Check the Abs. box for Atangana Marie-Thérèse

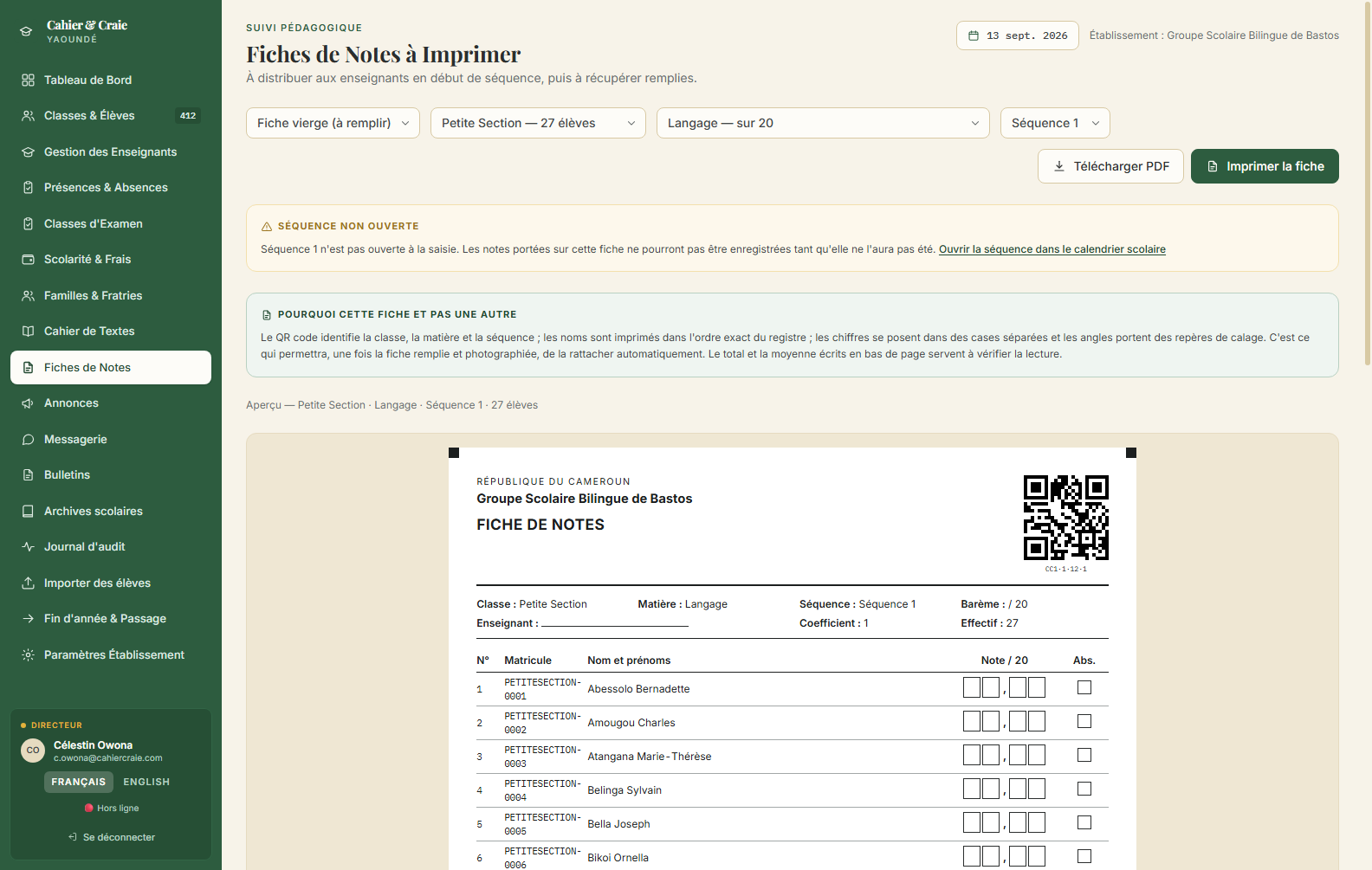(x=1084, y=755)
